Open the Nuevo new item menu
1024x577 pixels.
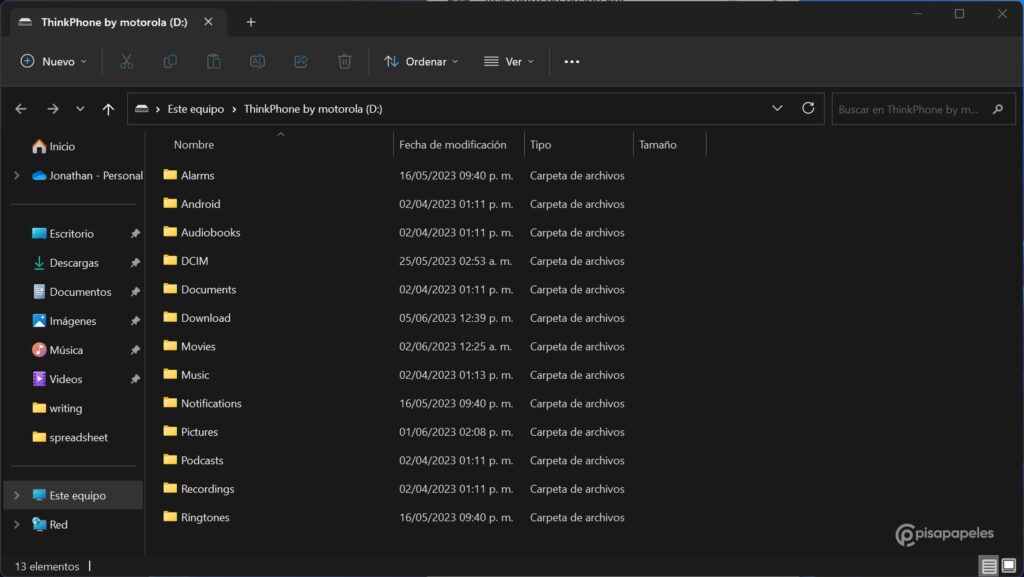[x=54, y=62]
